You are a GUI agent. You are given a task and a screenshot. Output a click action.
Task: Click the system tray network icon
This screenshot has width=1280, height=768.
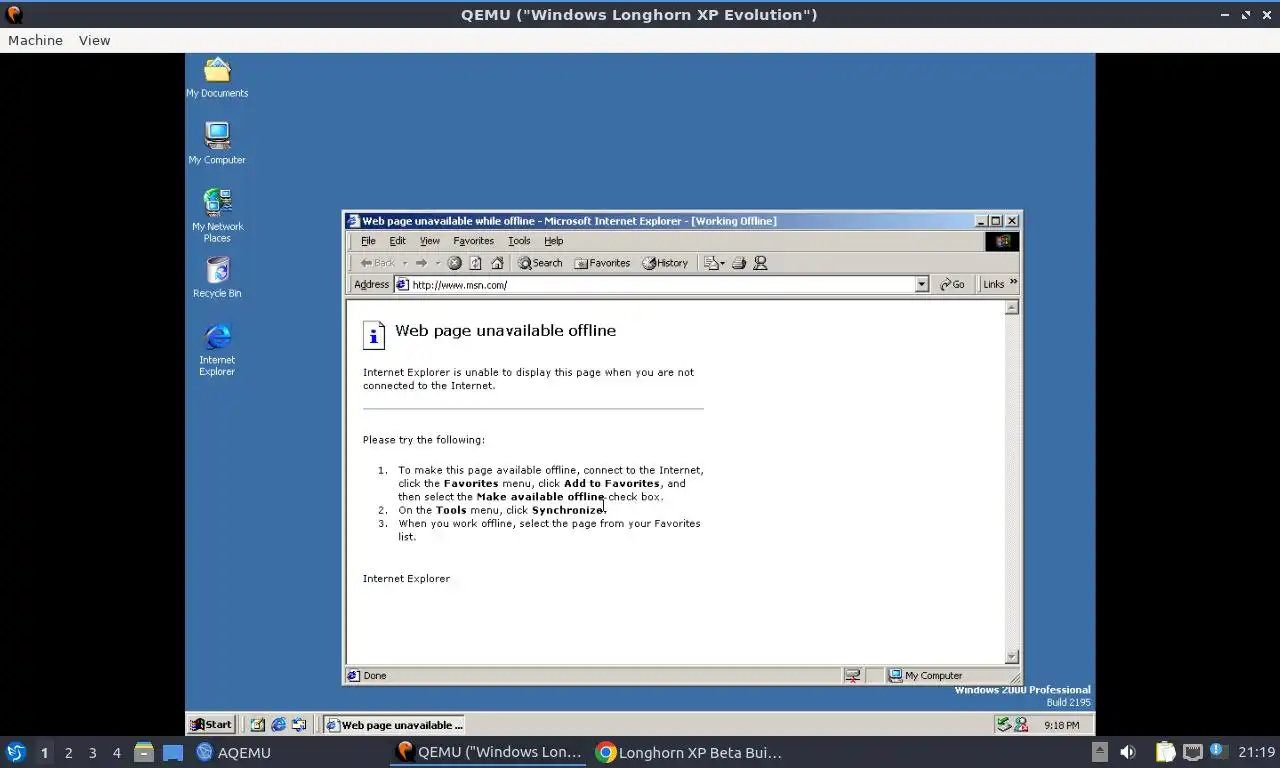[1003, 725]
